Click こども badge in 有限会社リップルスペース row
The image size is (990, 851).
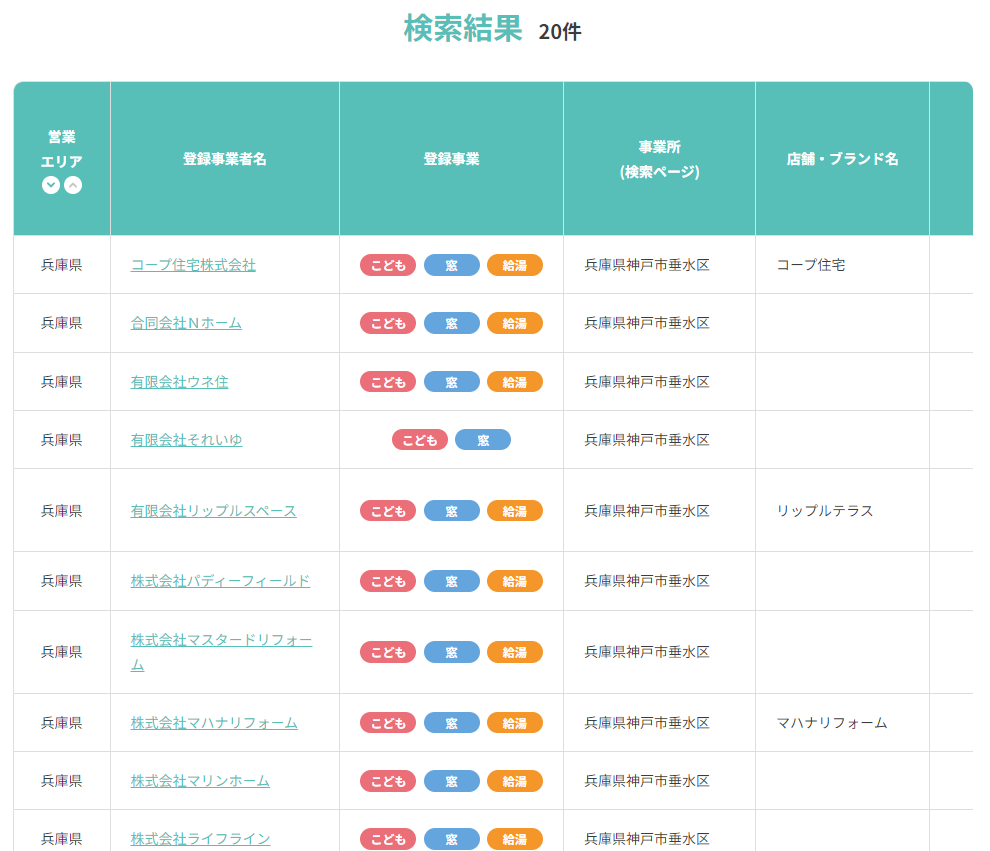(x=388, y=511)
